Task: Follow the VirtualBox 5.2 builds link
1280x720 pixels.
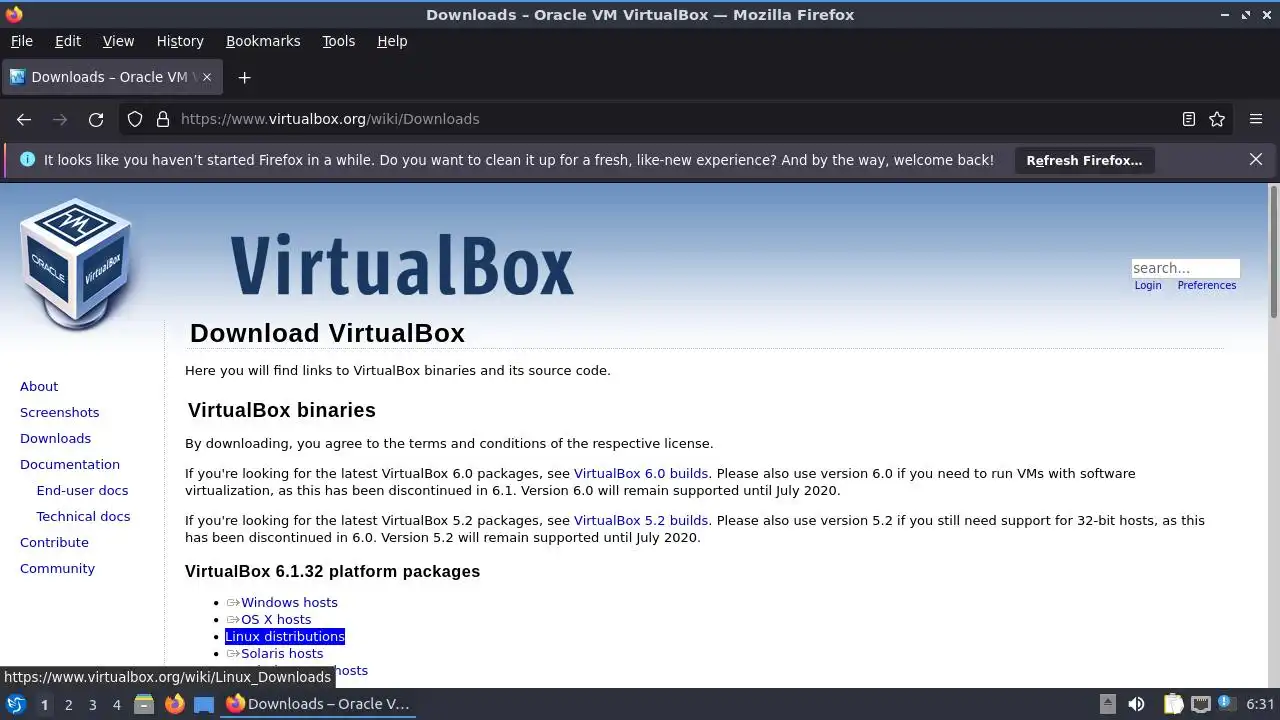Action: point(640,520)
